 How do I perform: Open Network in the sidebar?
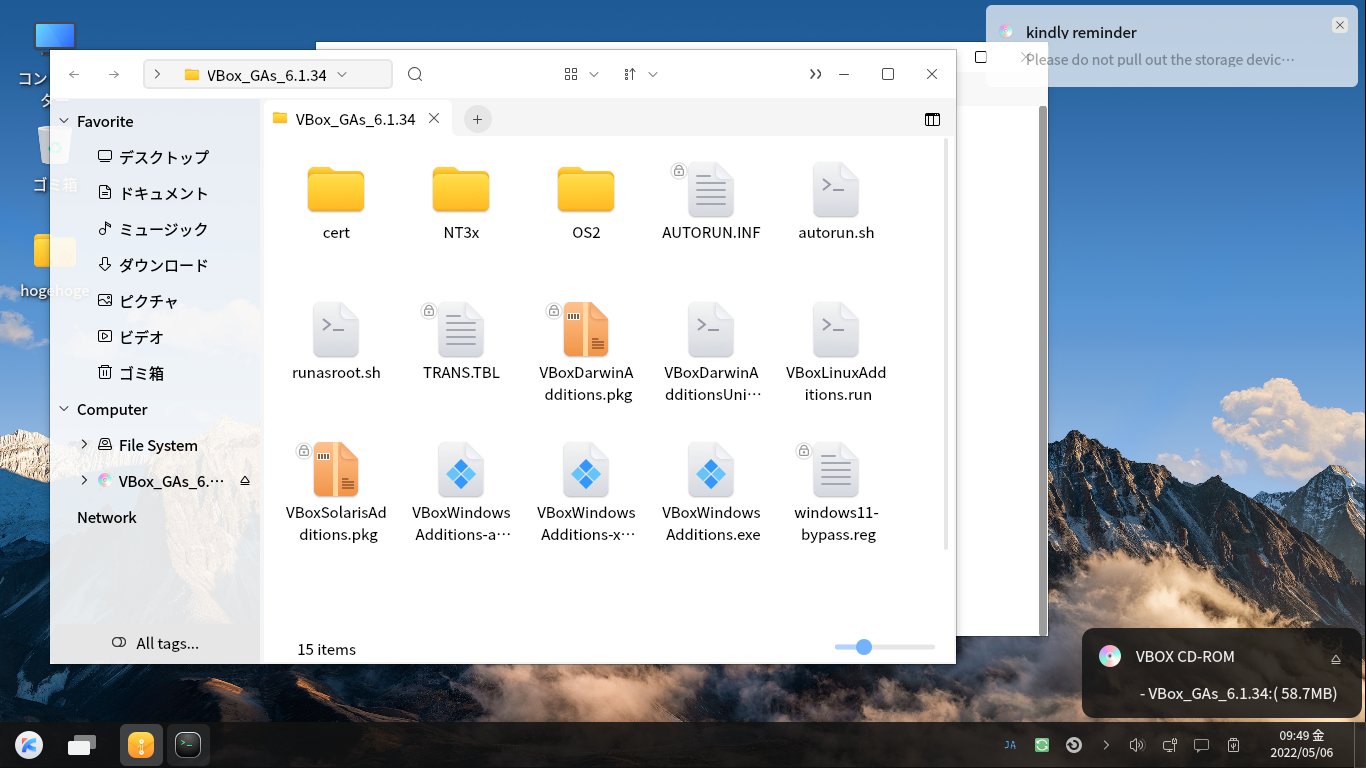coord(107,517)
